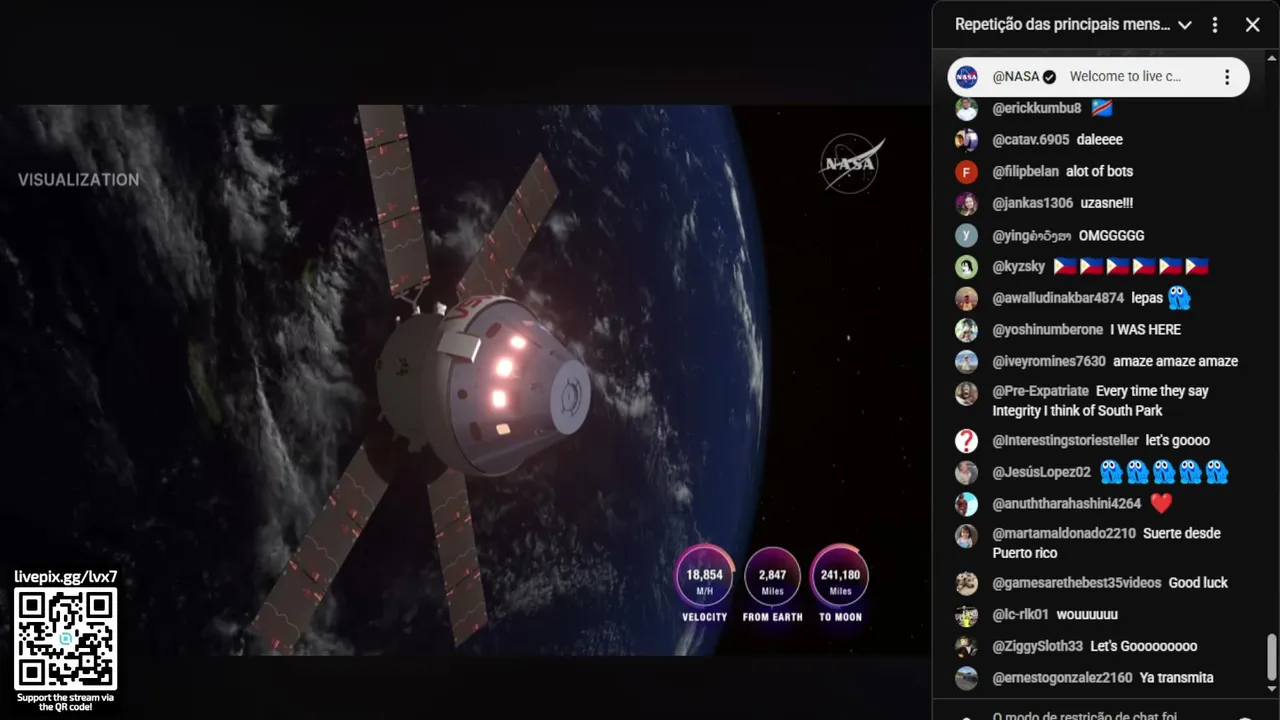Click the 'wouuuuuu' chat message
This screenshot has width=1280, height=720.
pos(1087,615)
